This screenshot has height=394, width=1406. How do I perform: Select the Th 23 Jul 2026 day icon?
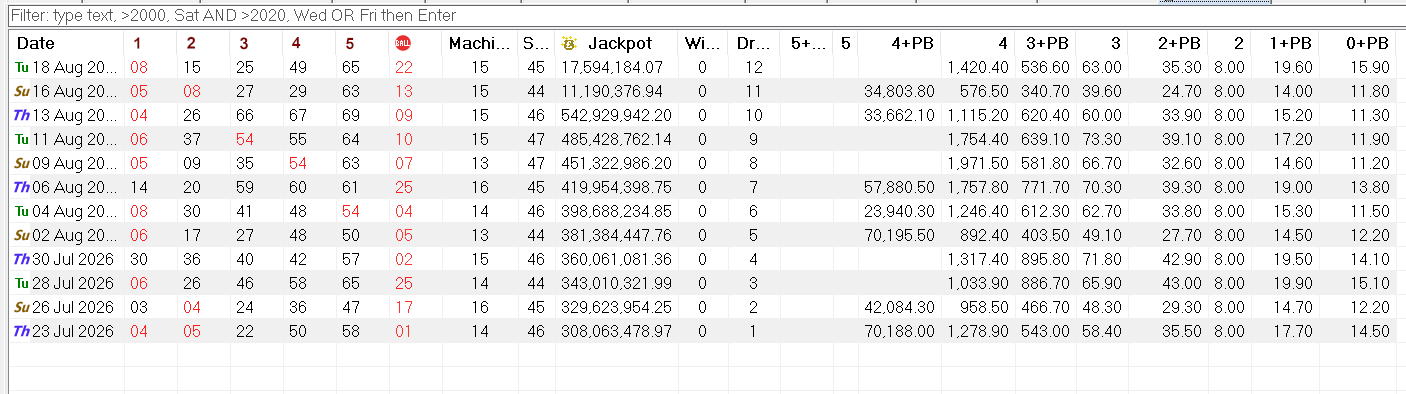22,331
